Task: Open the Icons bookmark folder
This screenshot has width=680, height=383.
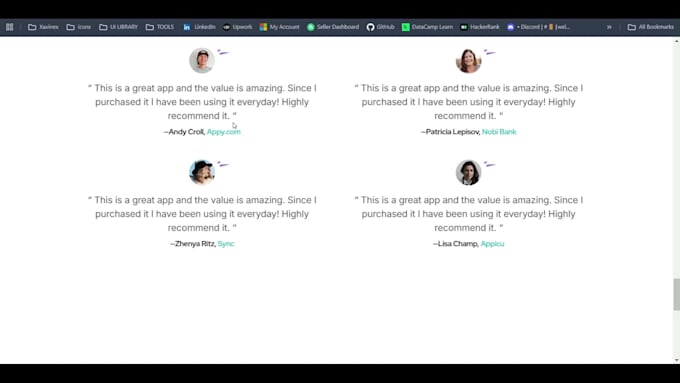Action: pos(78,27)
